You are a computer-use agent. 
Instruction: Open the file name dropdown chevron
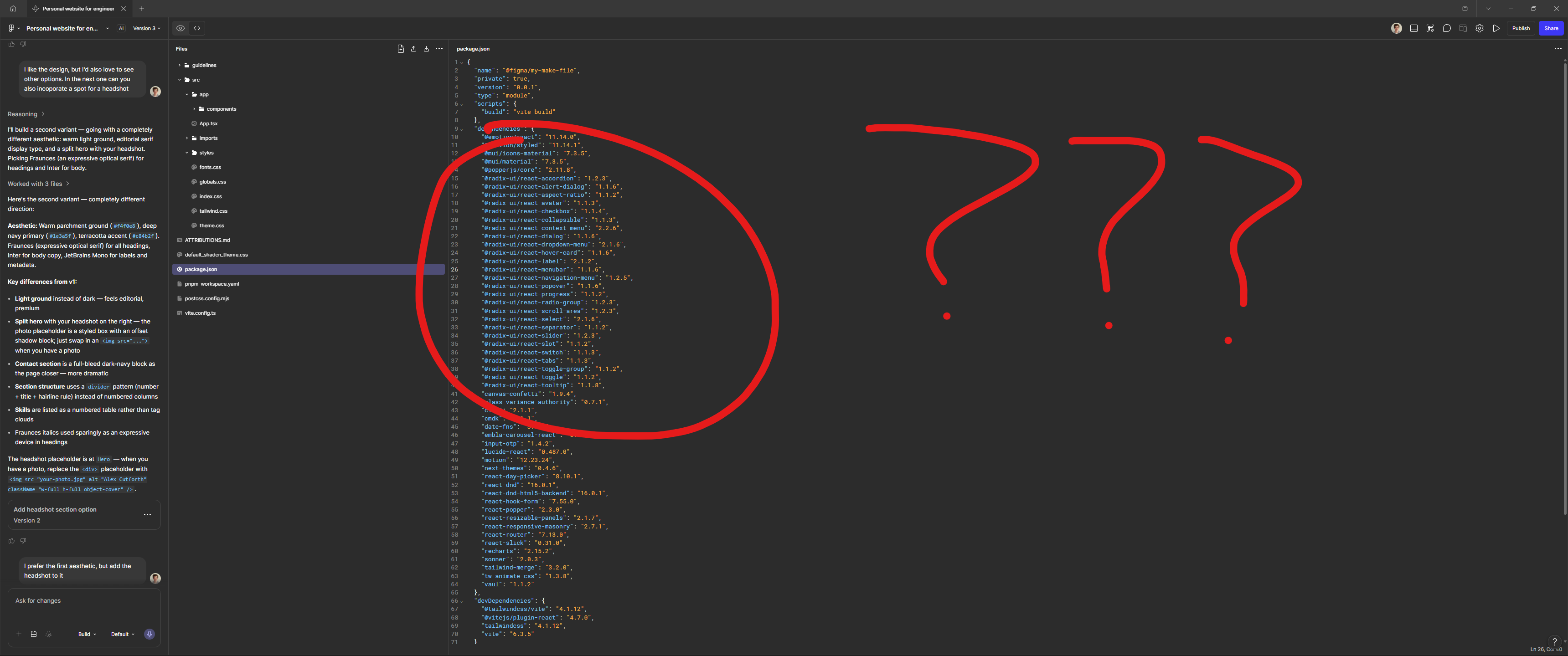pyautogui.click(x=107, y=28)
